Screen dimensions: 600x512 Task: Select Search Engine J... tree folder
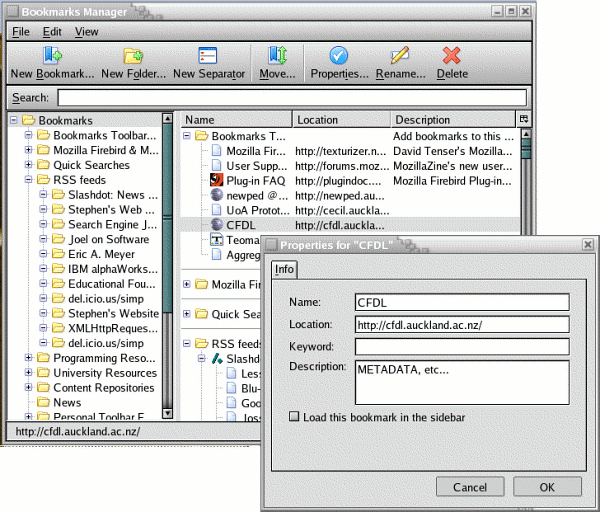click(x=112, y=224)
